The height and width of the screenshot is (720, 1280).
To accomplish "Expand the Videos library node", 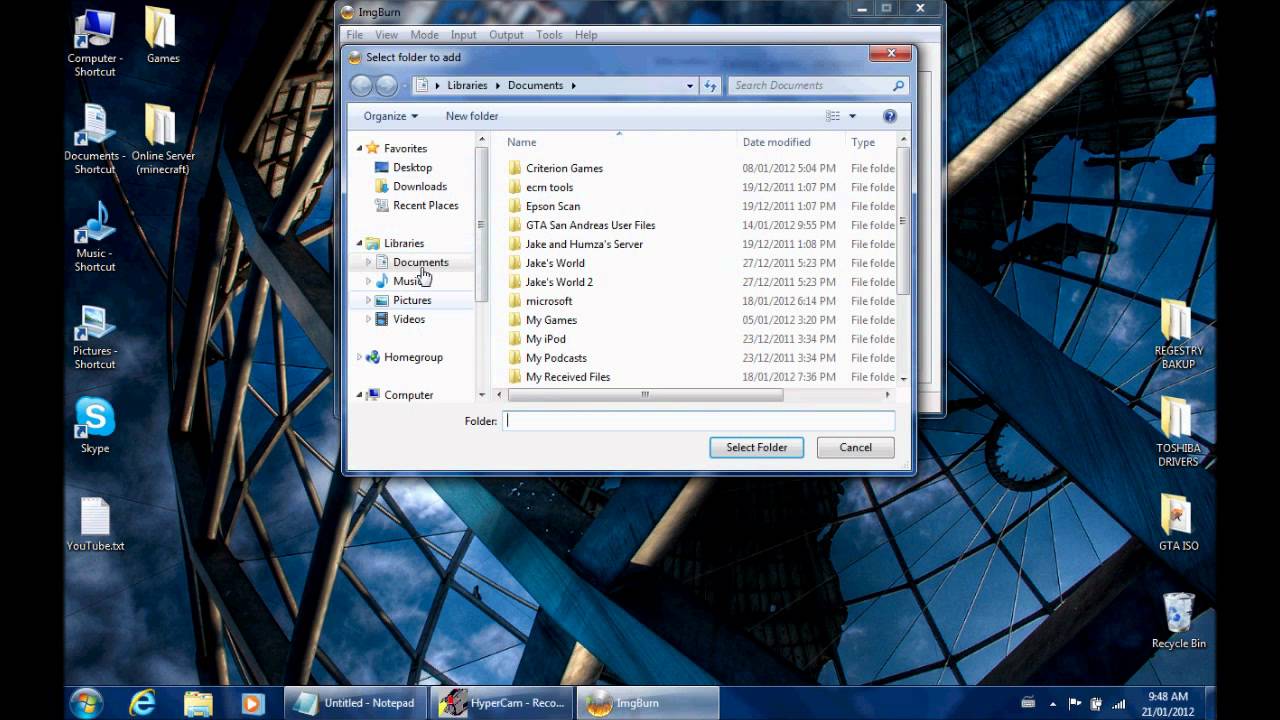I will (368, 319).
